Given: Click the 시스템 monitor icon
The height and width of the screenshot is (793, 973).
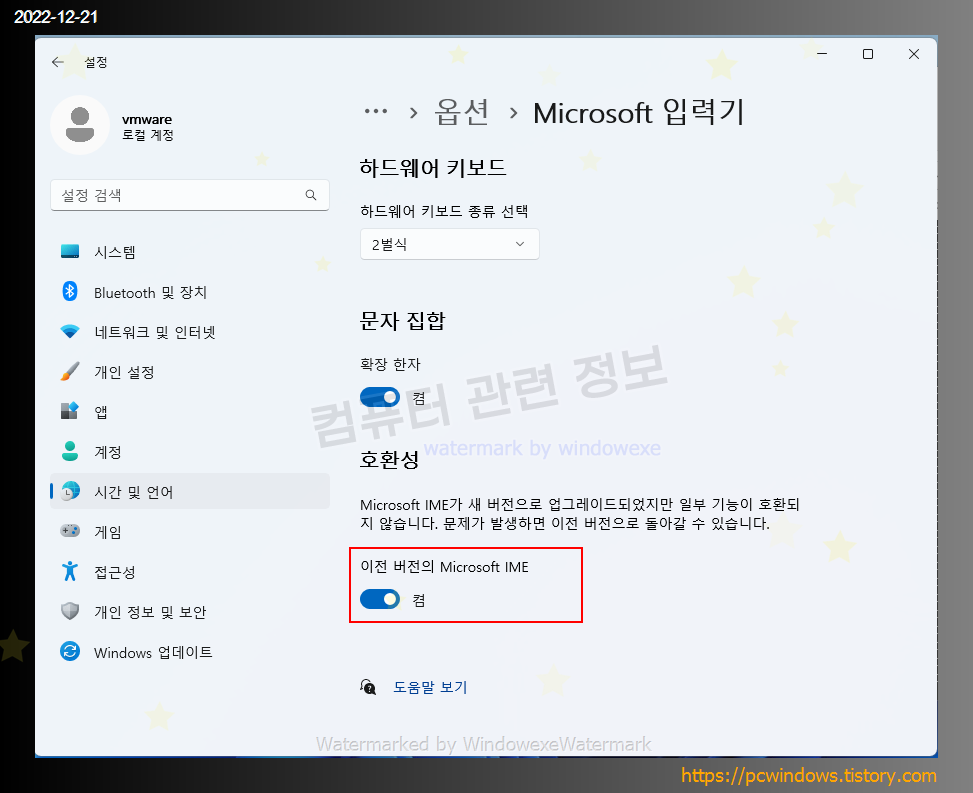Looking at the screenshot, I should tap(70, 251).
